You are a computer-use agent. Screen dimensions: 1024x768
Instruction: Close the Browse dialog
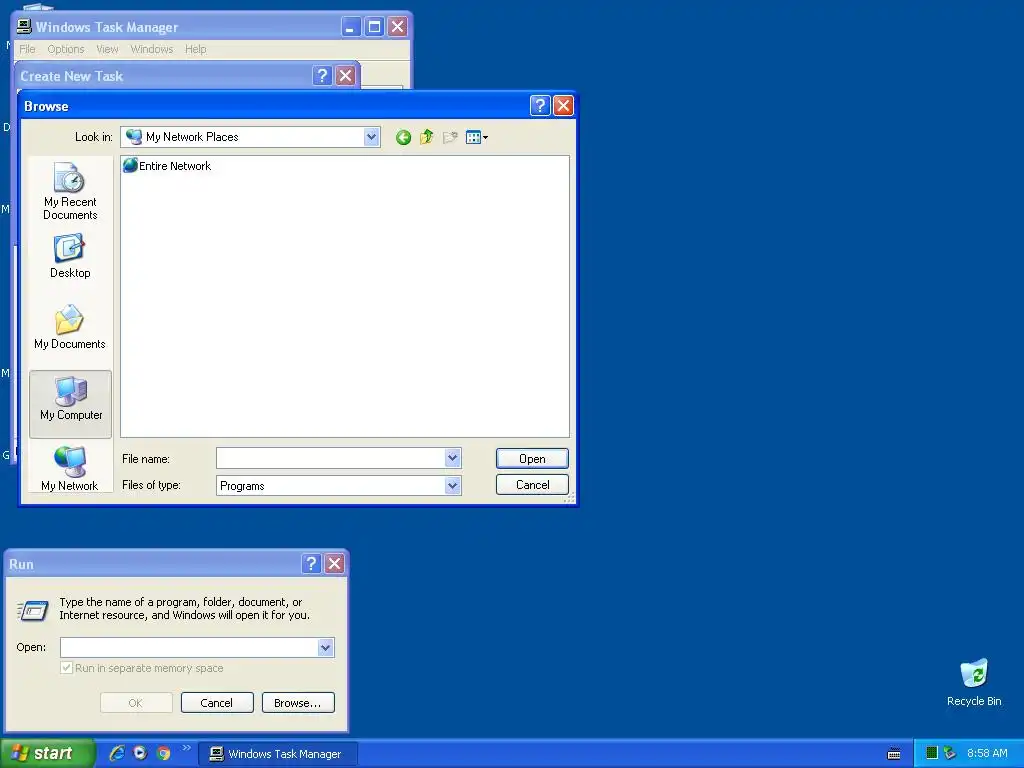(x=563, y=105)
